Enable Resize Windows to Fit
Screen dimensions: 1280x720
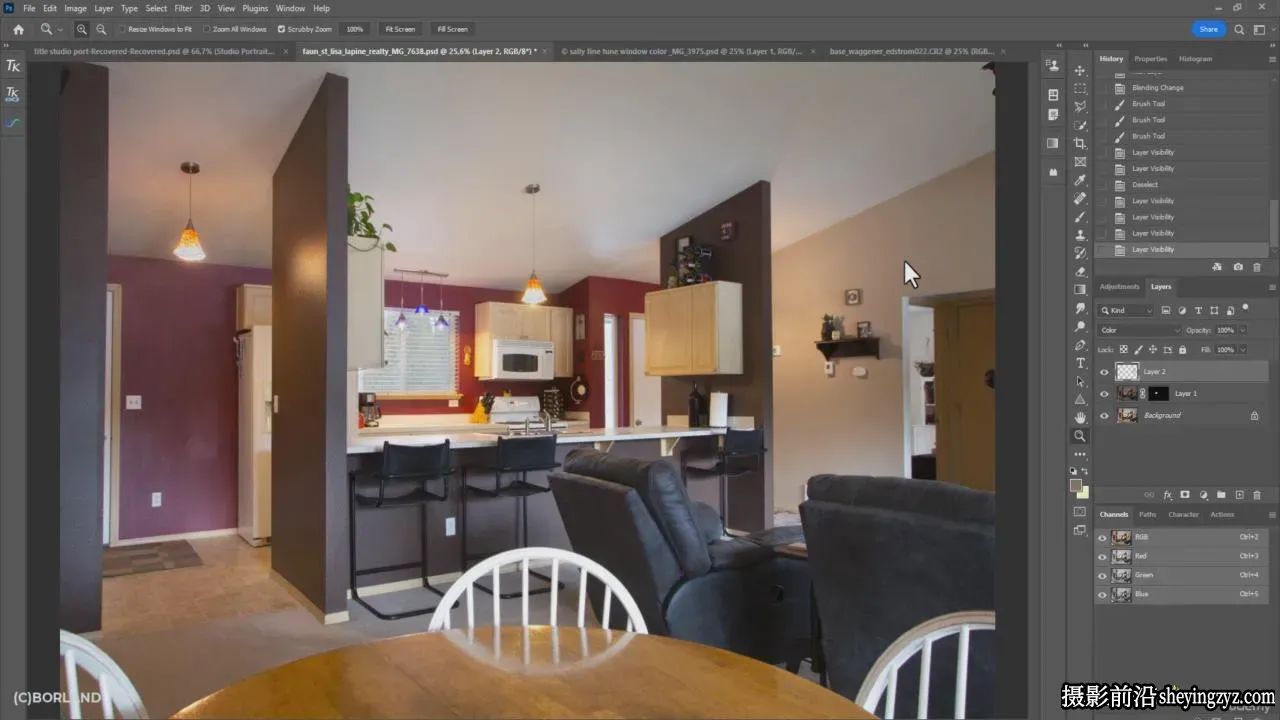point(123,29)
